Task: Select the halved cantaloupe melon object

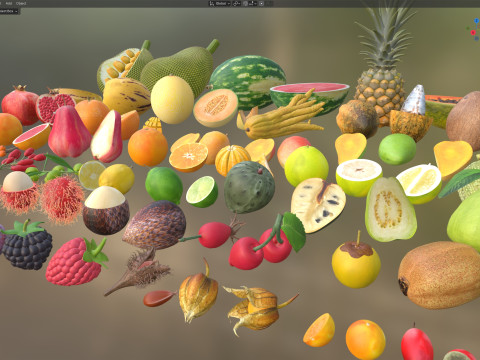Action: [216, 107]
